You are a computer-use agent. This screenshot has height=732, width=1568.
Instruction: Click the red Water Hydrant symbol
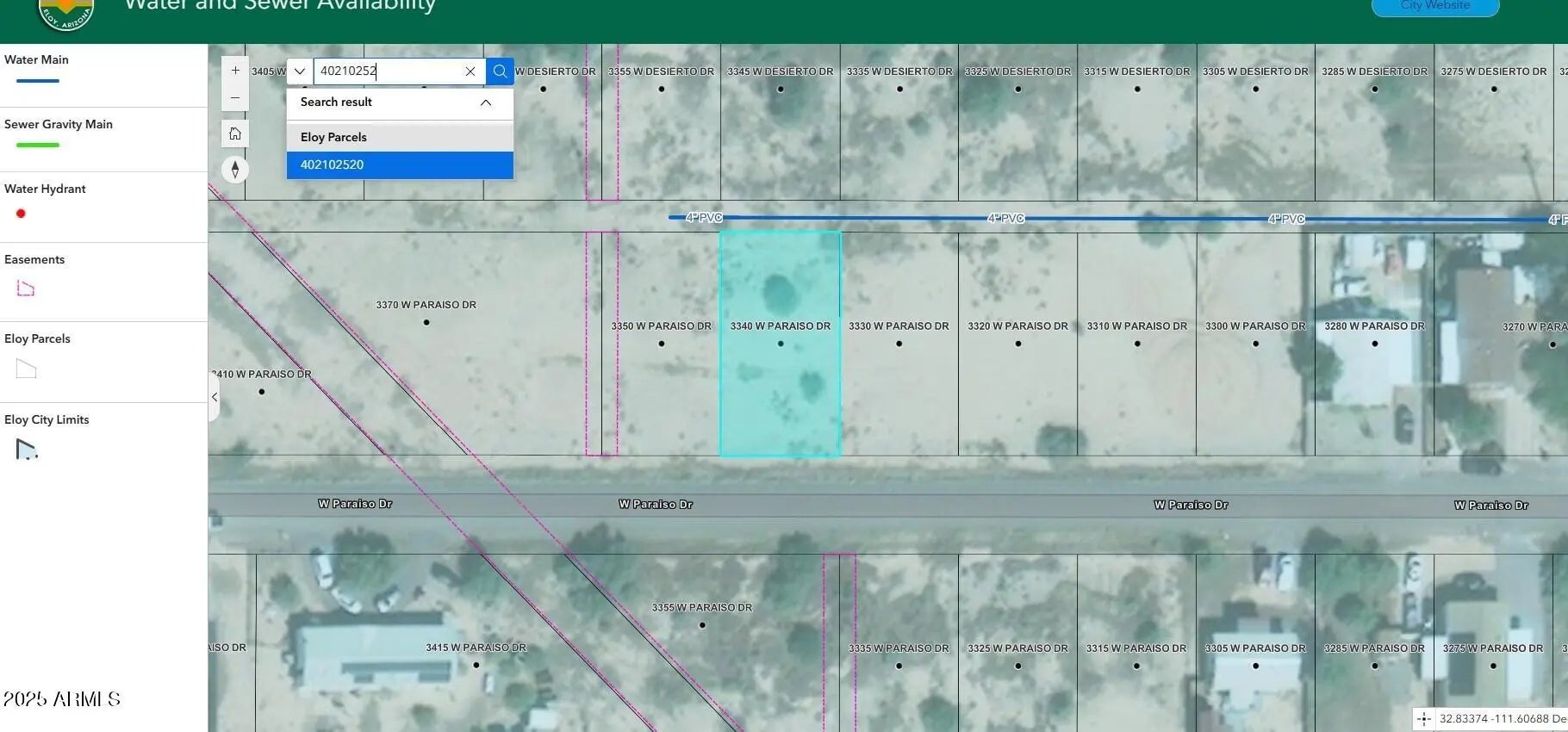21,214
